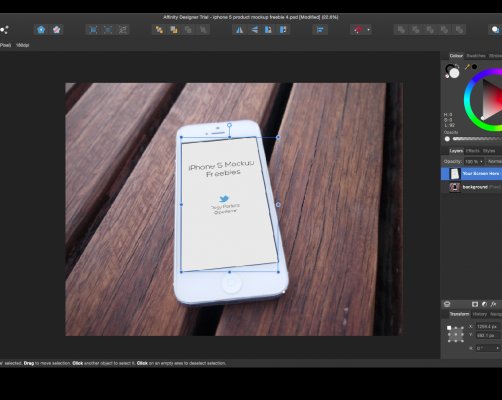This screenshot has width=502, height=400.
Task: Select the stroke colour ring
Action: (x=449, y=68)
